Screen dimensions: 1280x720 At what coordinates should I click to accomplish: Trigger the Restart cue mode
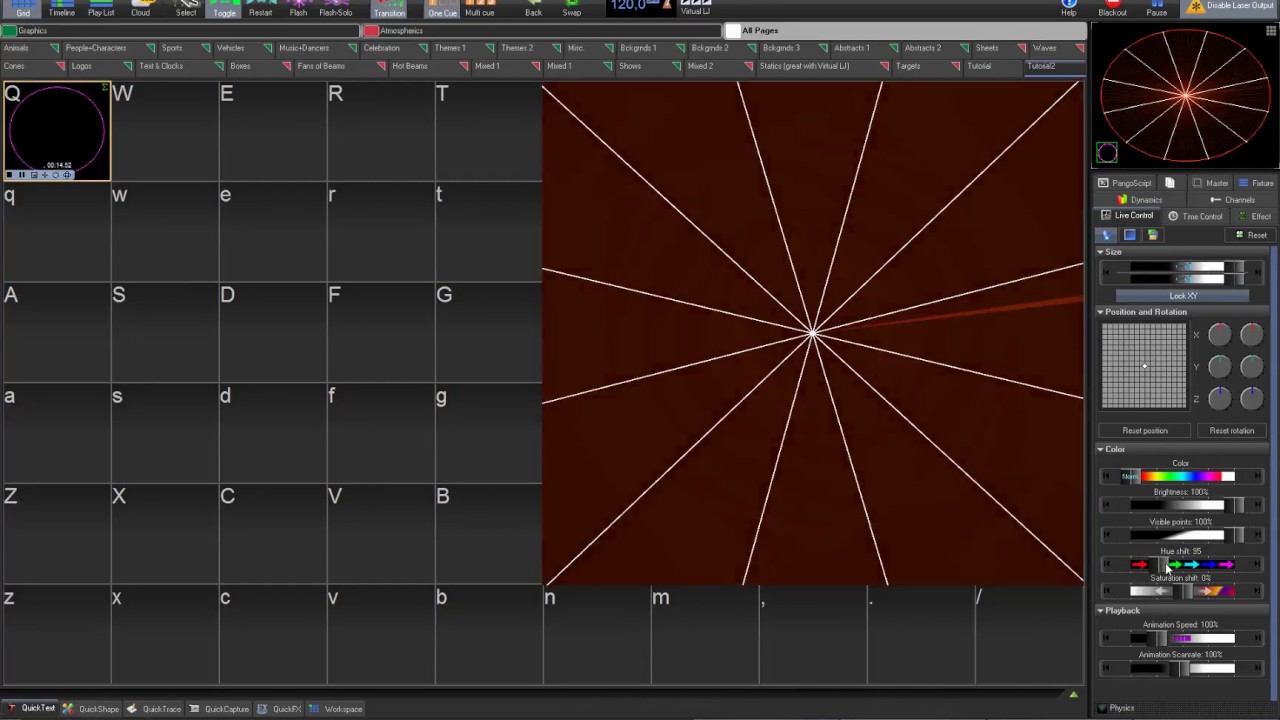coord(261,9)
